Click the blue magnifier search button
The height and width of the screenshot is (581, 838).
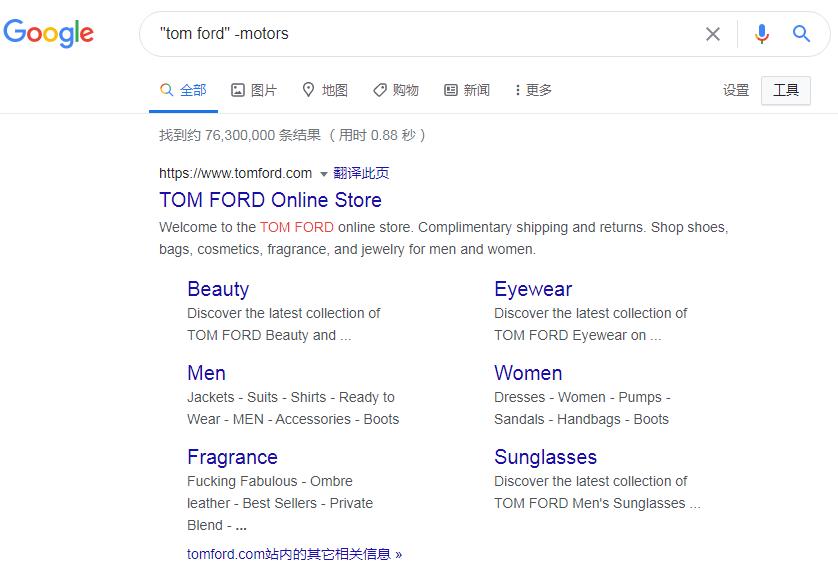(x=801, y=34)
